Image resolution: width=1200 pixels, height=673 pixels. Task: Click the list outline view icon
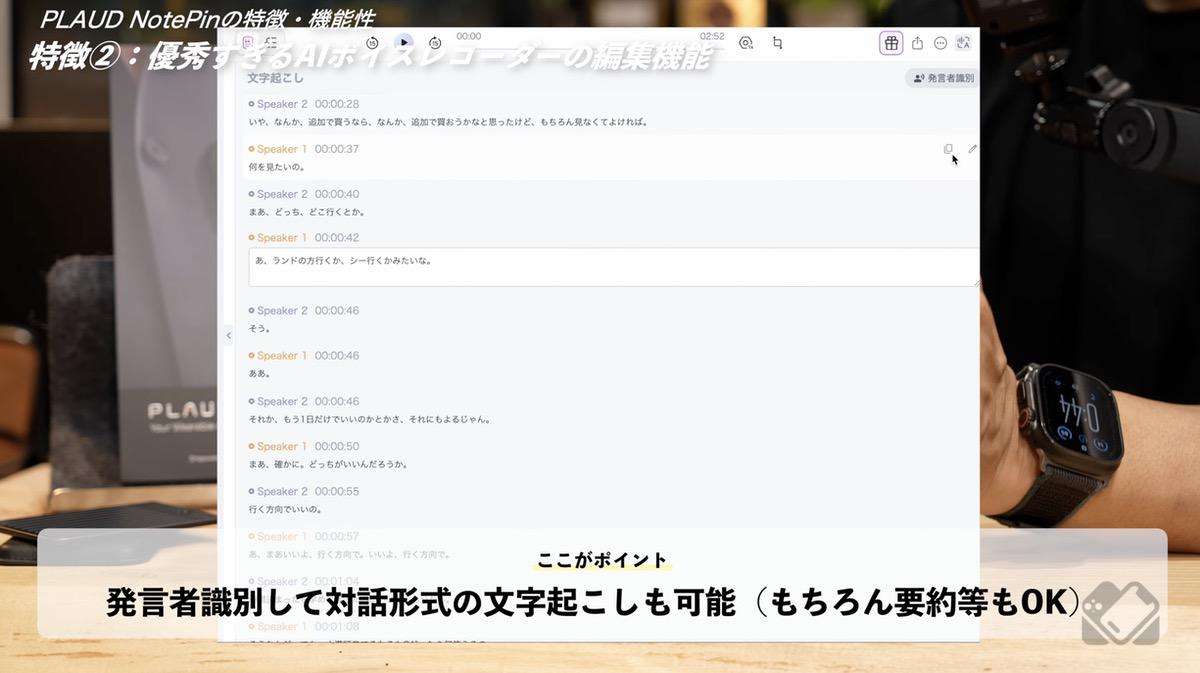(270, 43)
